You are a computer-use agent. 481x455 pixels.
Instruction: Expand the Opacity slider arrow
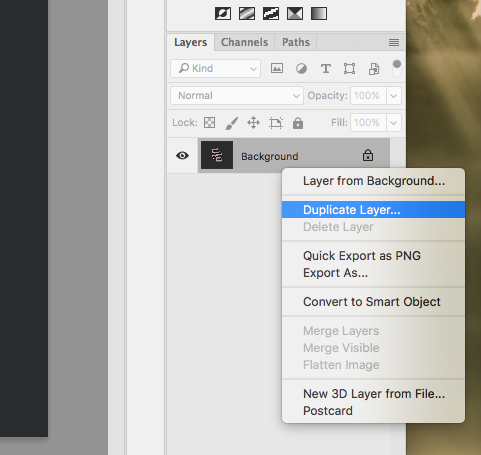tap(394, 96)
